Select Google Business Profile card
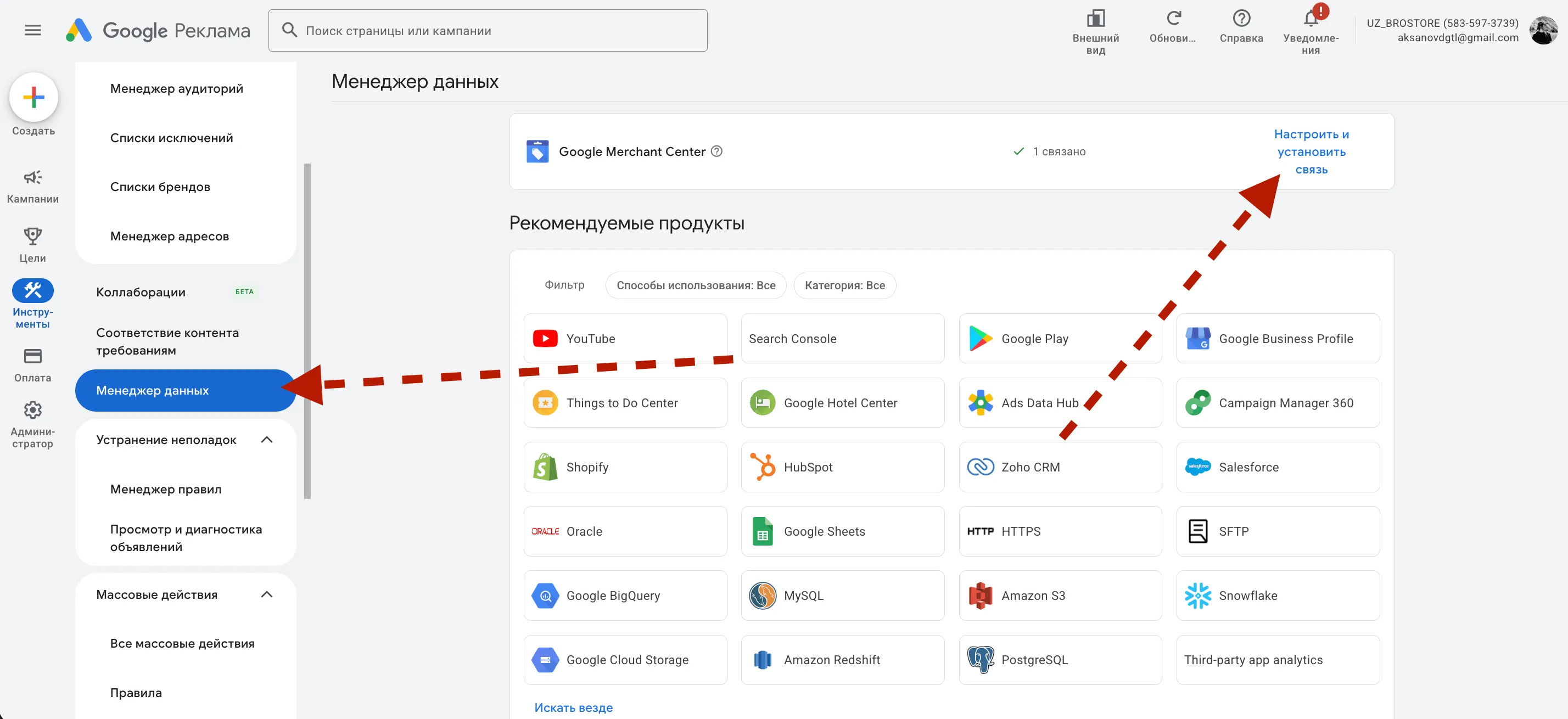The height and width of the screenshot is (719, 1568). click(1278, 339)
